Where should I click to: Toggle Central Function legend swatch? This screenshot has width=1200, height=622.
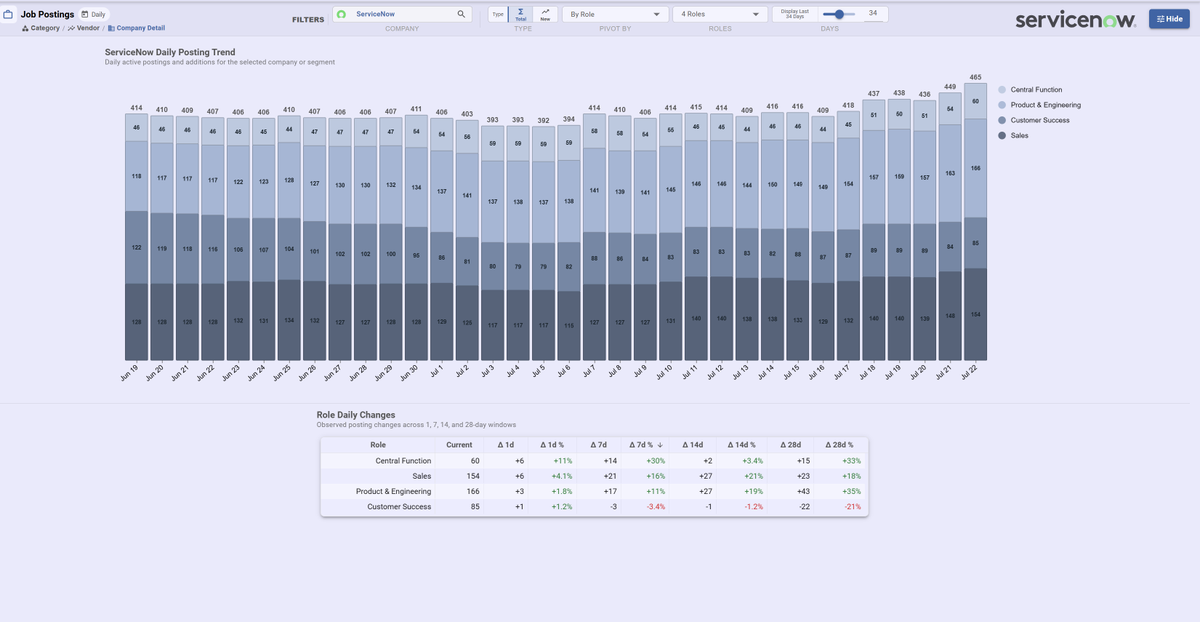[x=1003, y=90]
